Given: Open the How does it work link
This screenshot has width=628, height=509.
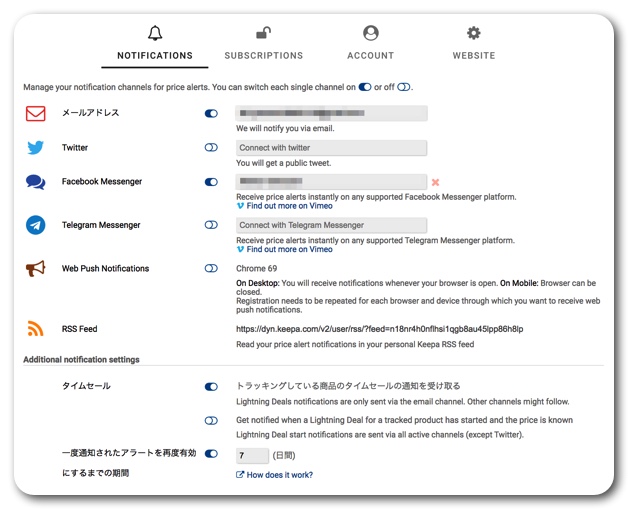Looking at the screenshot, I should point(279,475).
